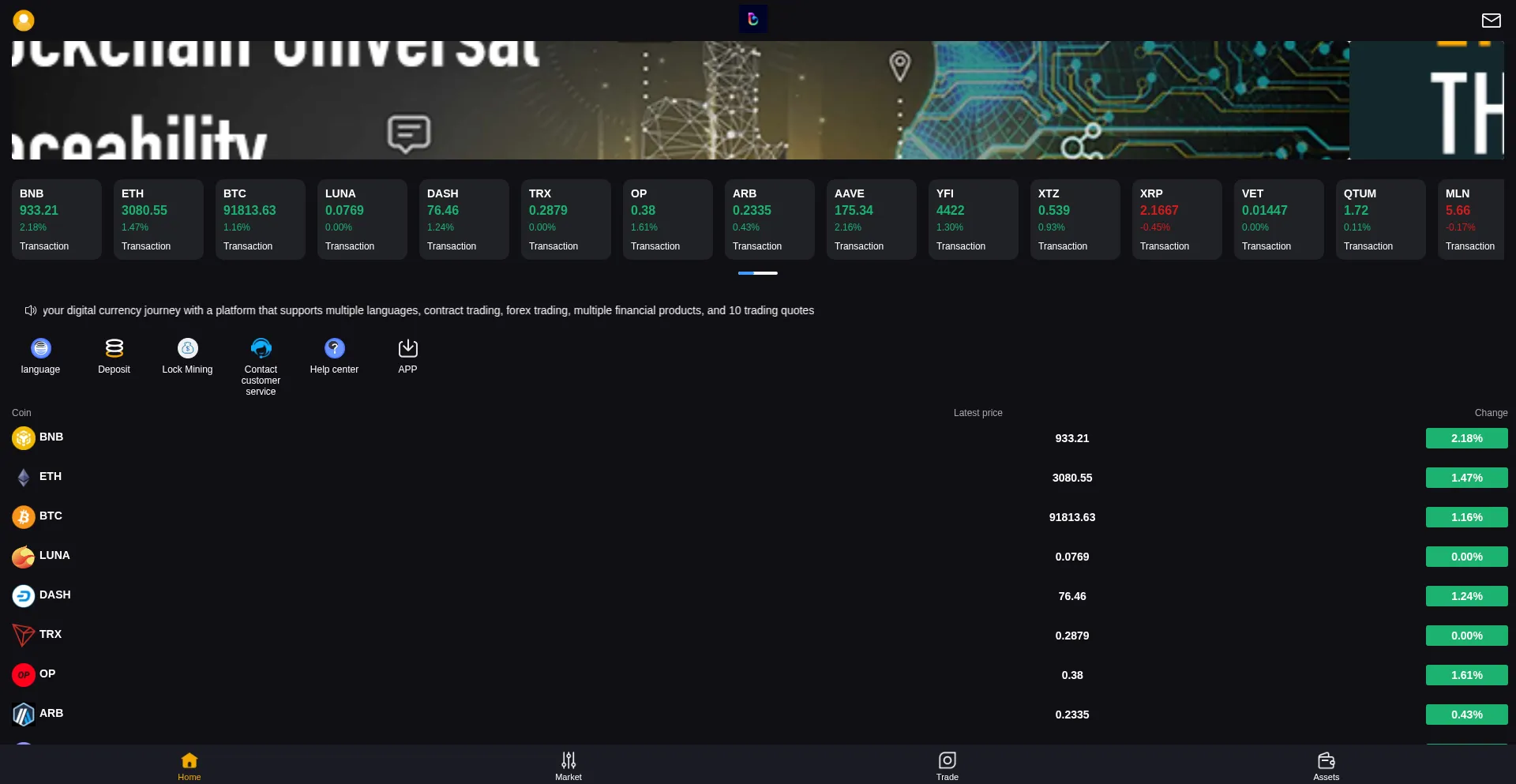Click the ticker carousel page indicator
Viewport: 1516px width, 784px height.
(757, 273)
